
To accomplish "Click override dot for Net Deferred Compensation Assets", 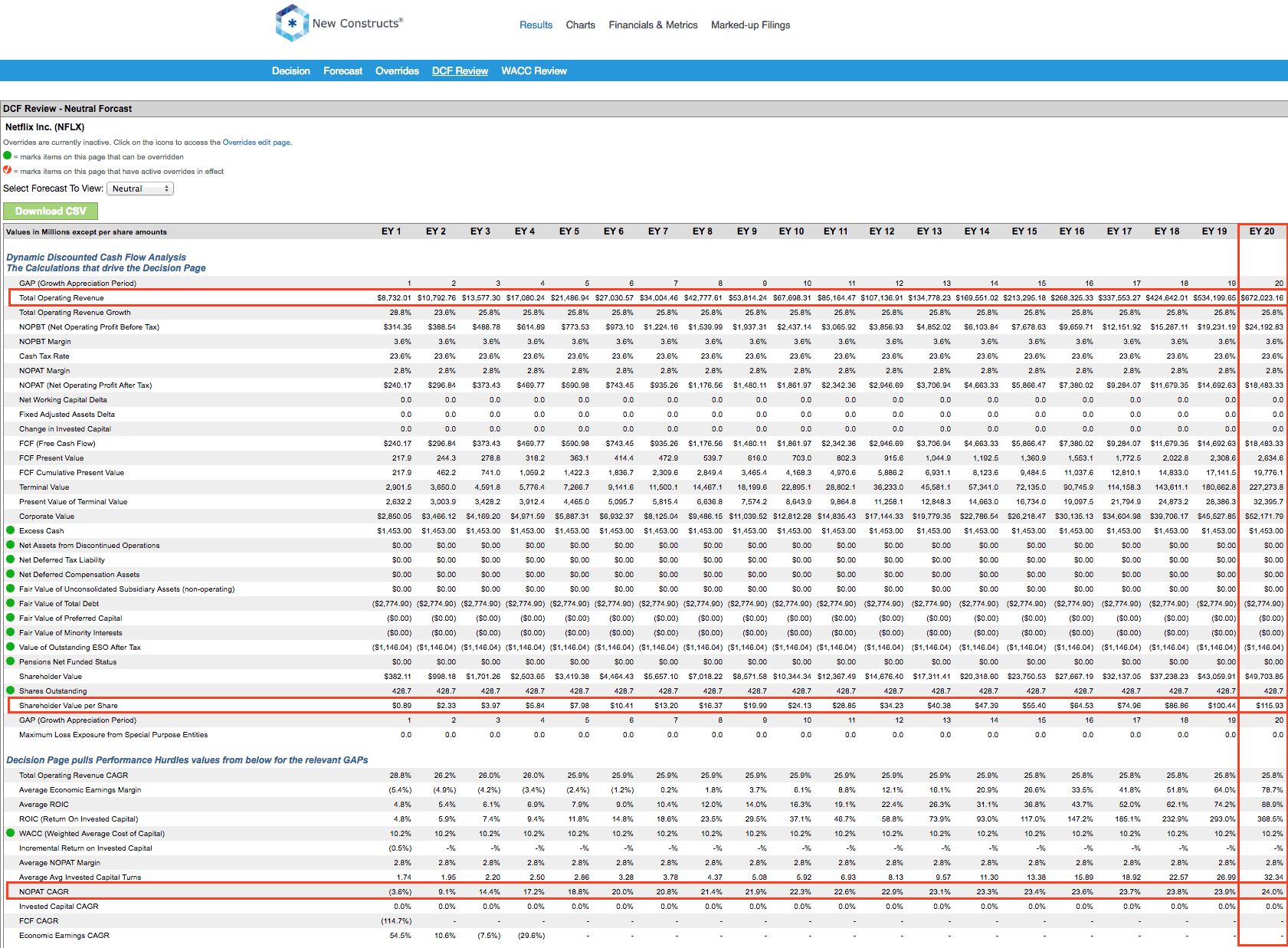I will [11, 574].
